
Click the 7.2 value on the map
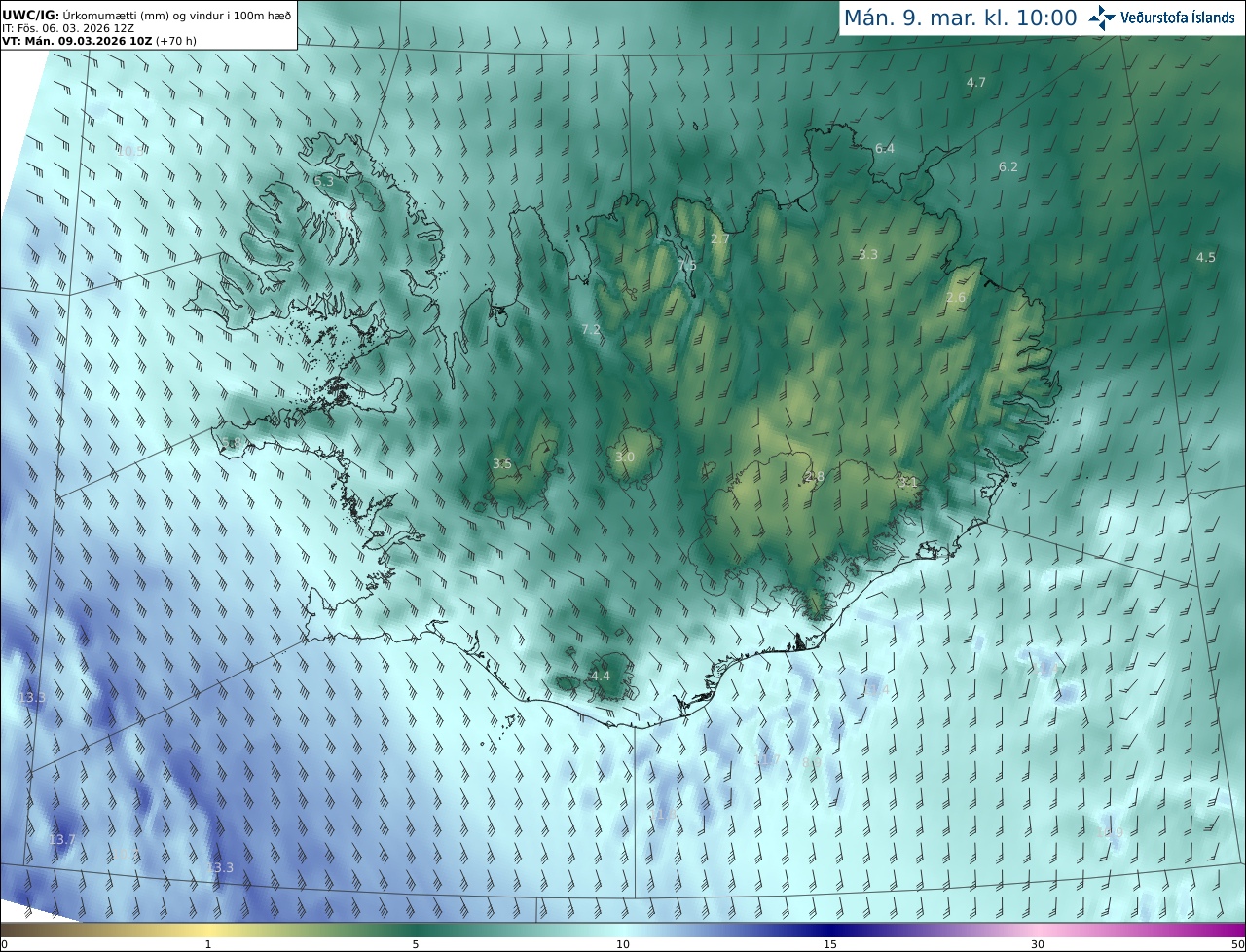[x=591, y=330]
